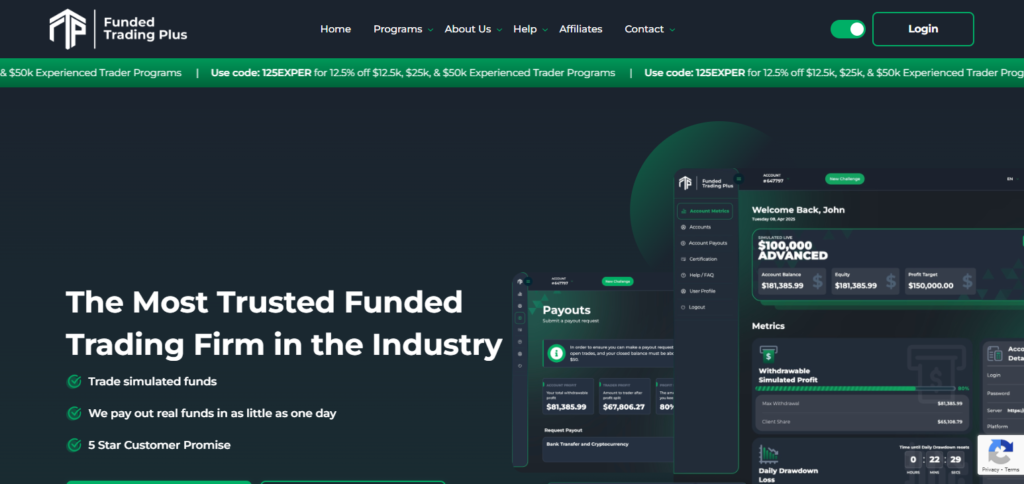Click the Withdrawable Simulated Profit progress bar
Image resolution: width=1024 pixels, height=484 pixels.
[855, 389]
